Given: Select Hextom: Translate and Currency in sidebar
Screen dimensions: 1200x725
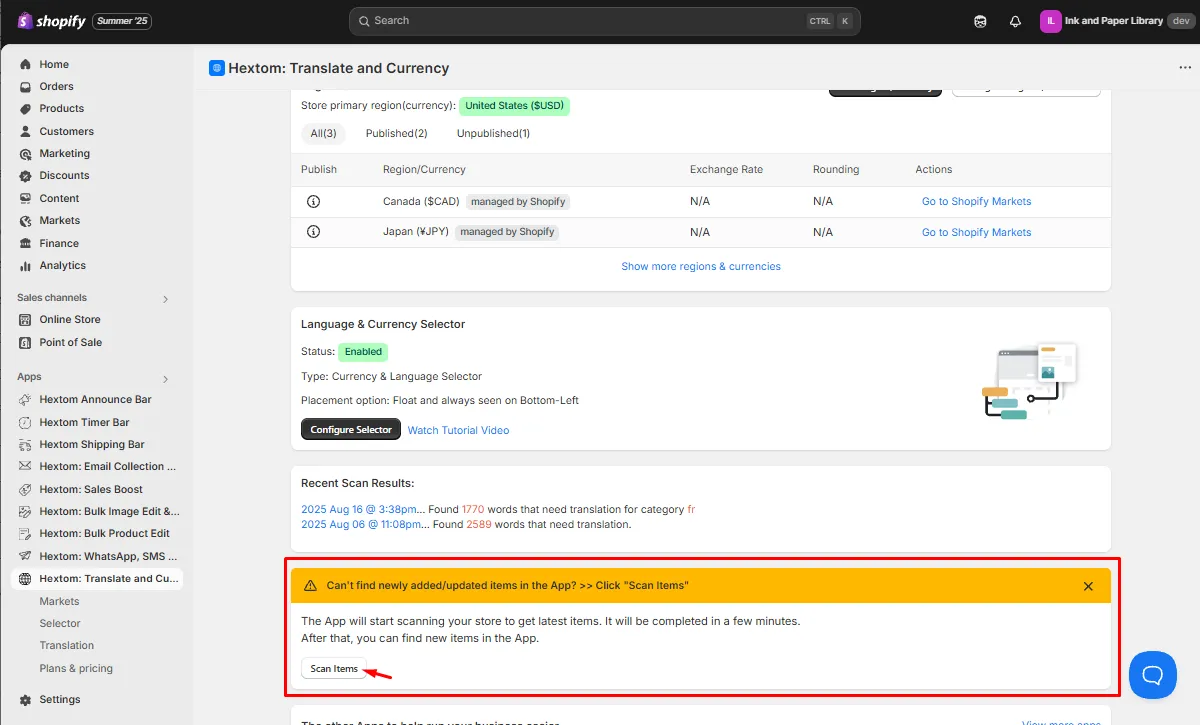Looking at the screenshot, I should [96, 578].
